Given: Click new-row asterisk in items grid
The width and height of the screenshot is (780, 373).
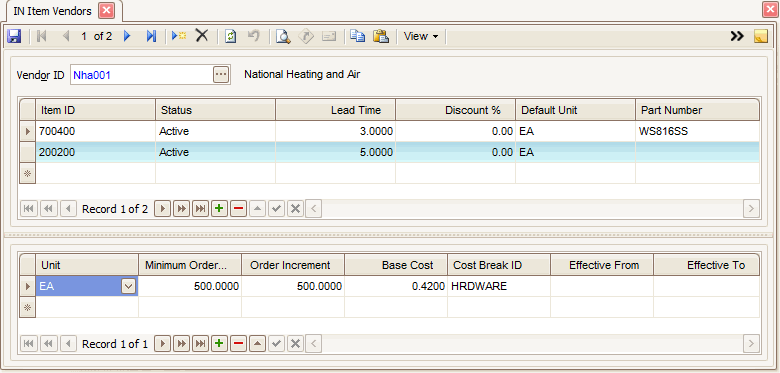Looking at the screenshot, I should coord(27,173).
